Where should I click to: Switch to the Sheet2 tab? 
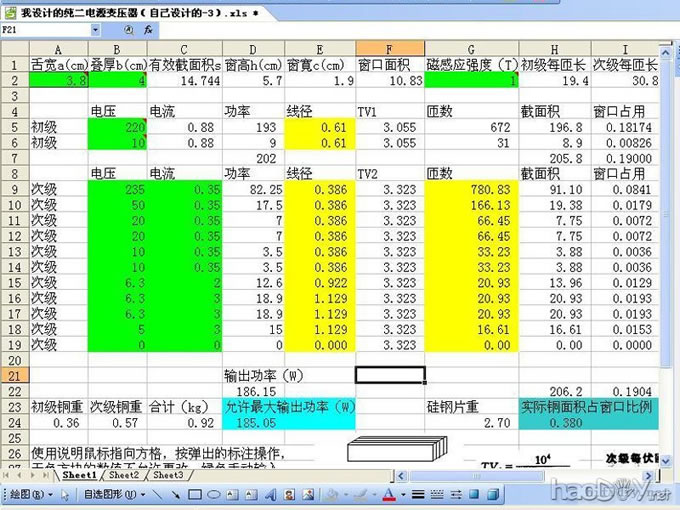(x=124, y=475)
